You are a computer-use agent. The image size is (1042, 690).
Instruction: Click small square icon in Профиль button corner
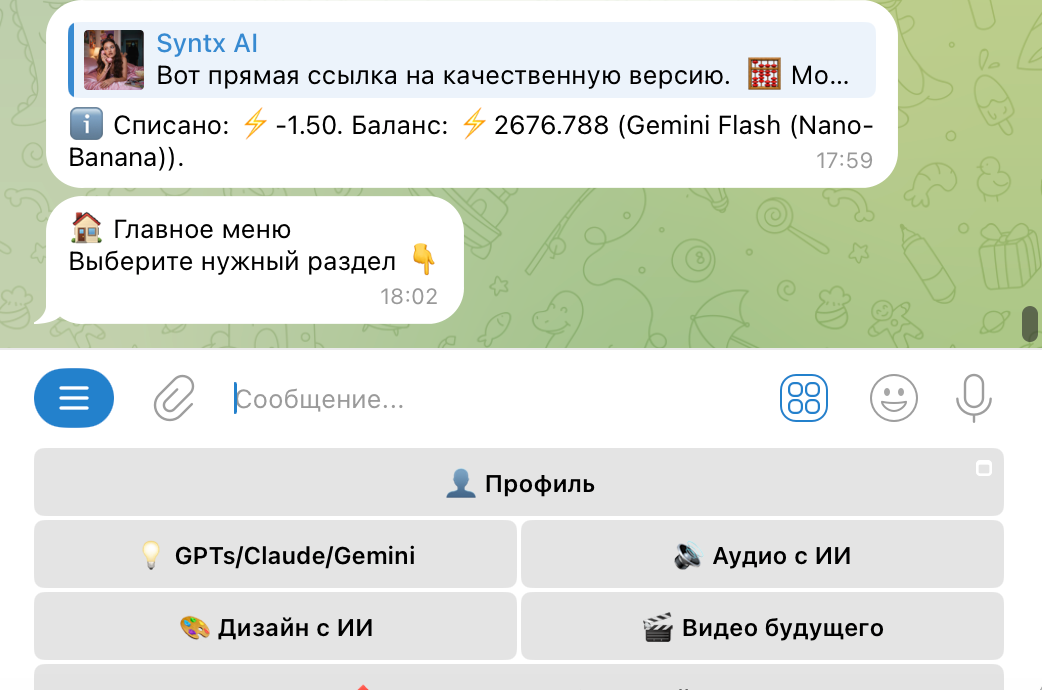pyautogui.click(x=984, y=468)
